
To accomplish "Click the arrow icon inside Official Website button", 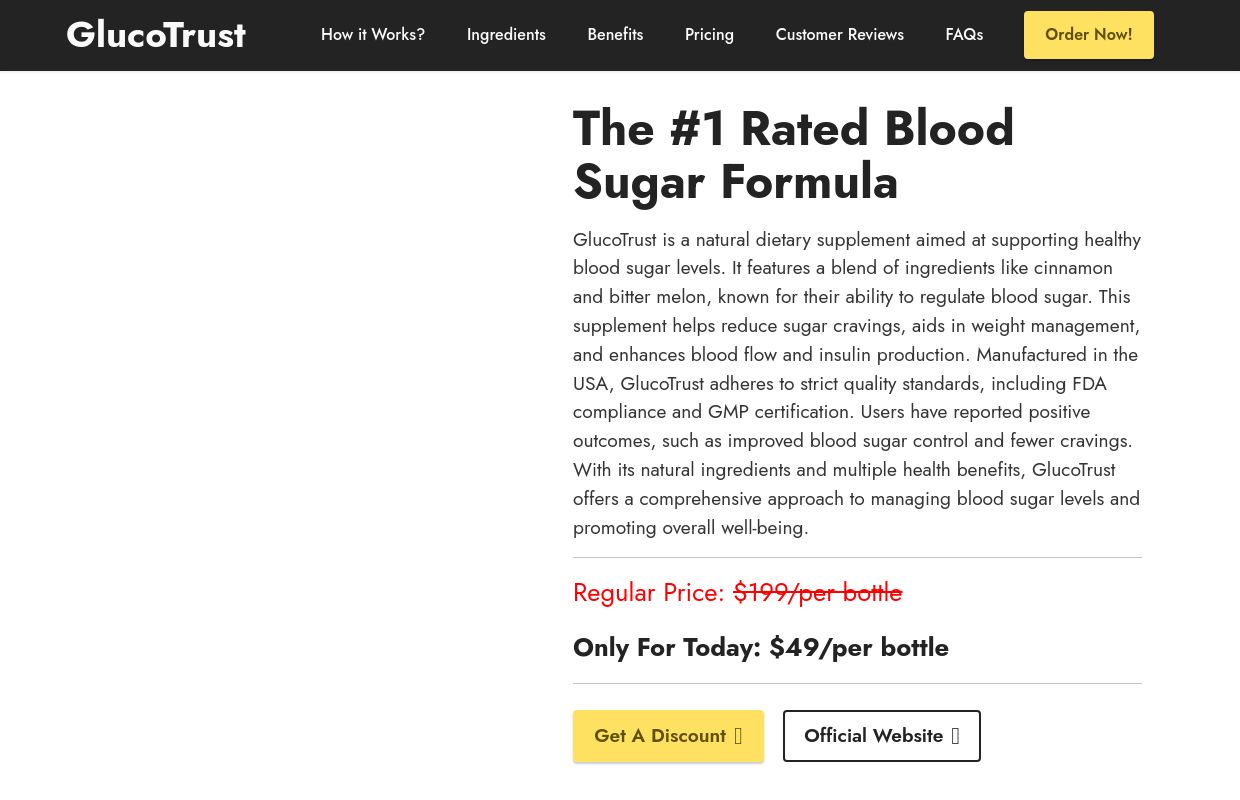I will click(x=955, y=736).
